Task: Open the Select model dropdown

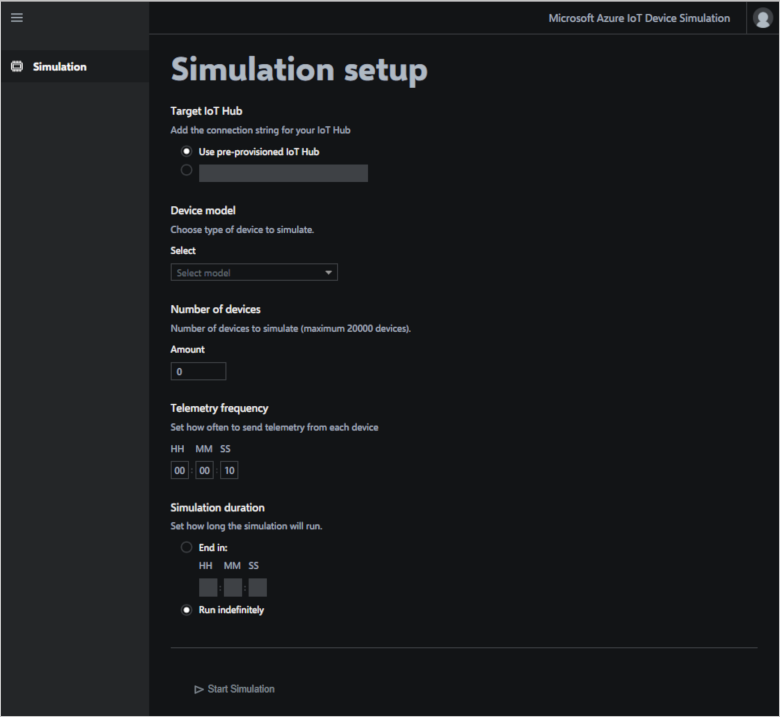Action: 254,273
